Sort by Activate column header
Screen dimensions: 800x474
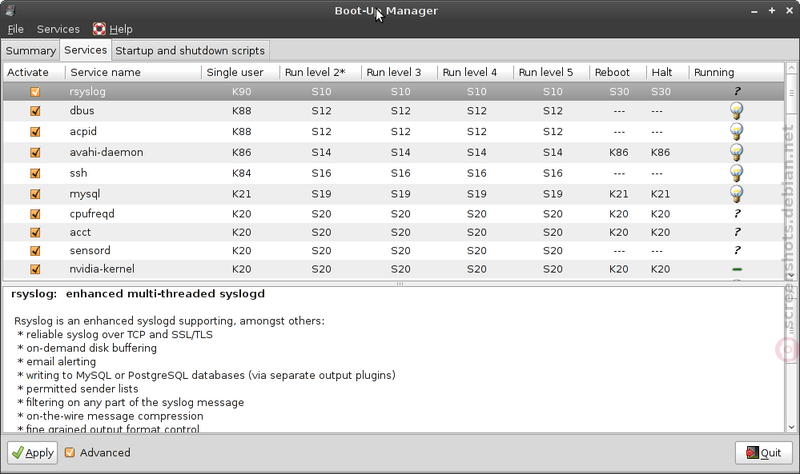[34, 72]
